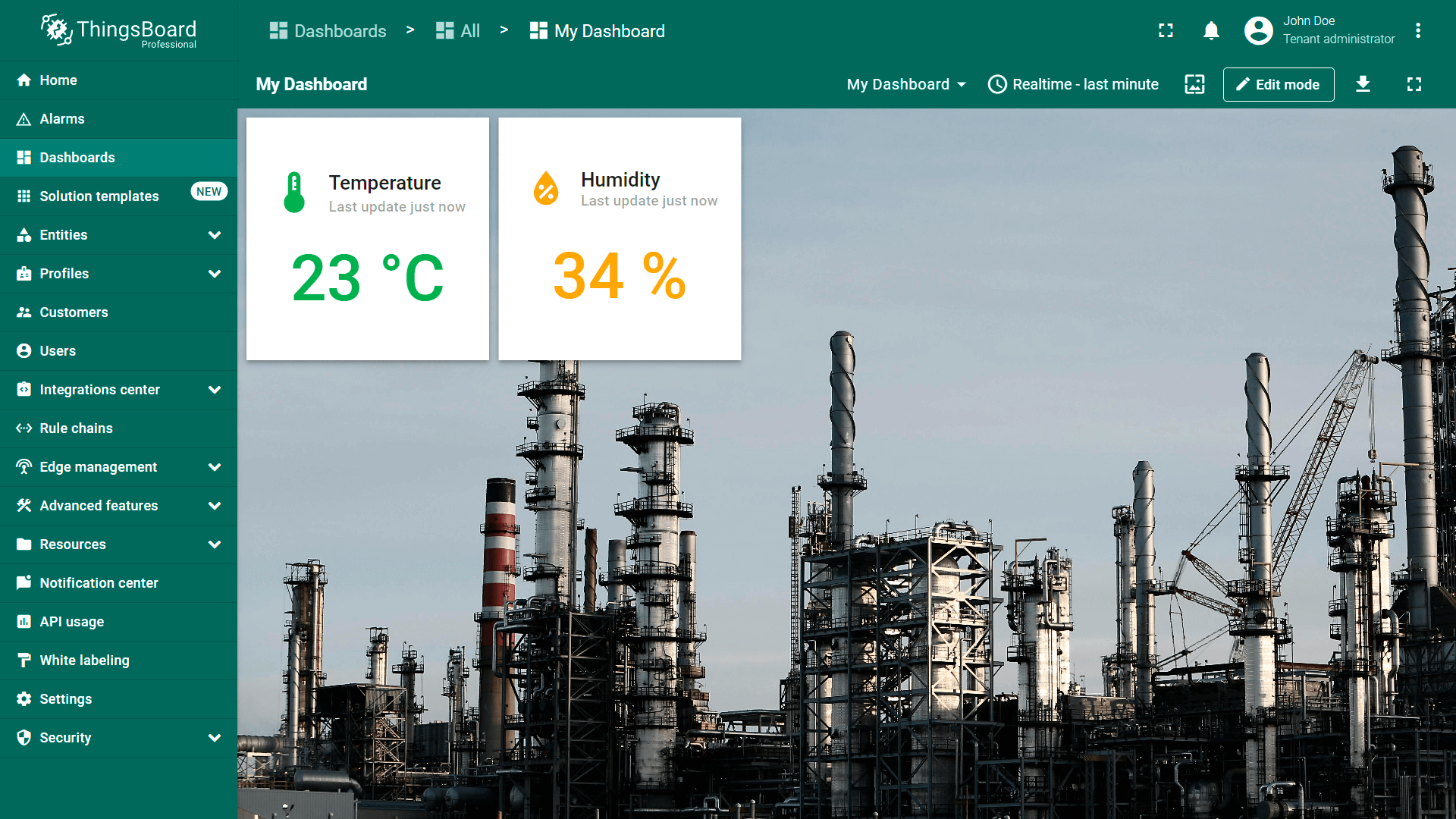Click the Temperature thermometer icon

click(x=294, y=193)
